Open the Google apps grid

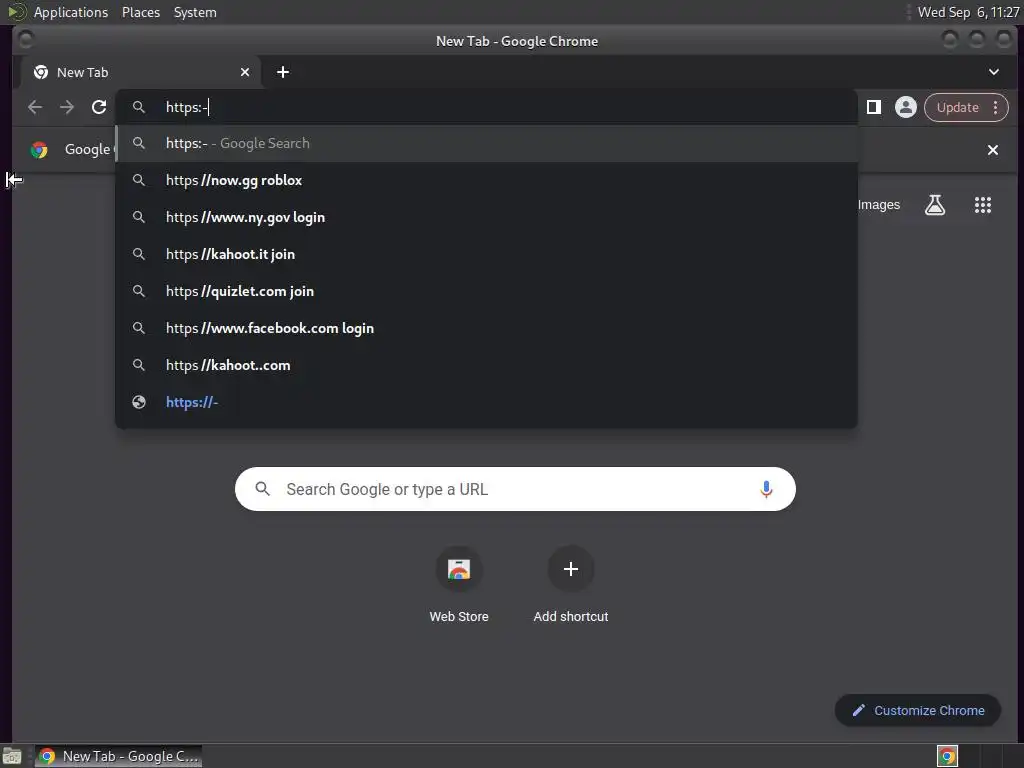[982, 205]
